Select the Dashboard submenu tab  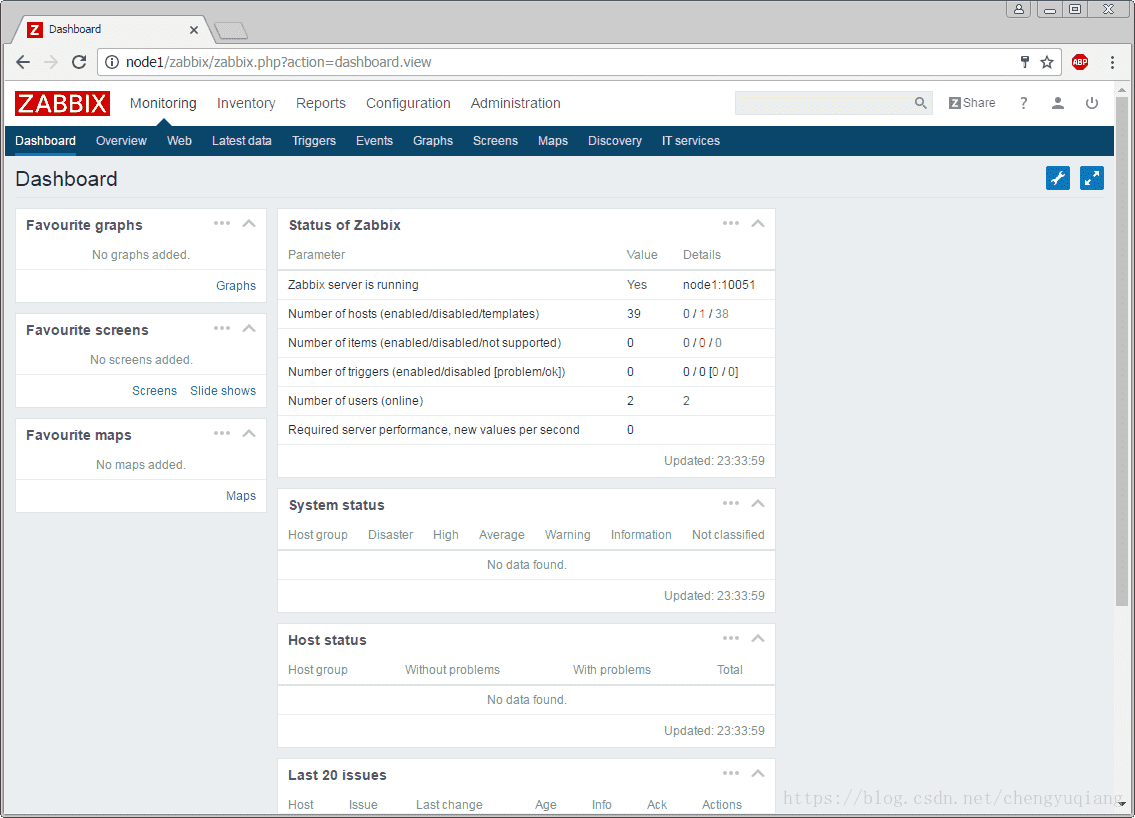(x=46, y=141)
